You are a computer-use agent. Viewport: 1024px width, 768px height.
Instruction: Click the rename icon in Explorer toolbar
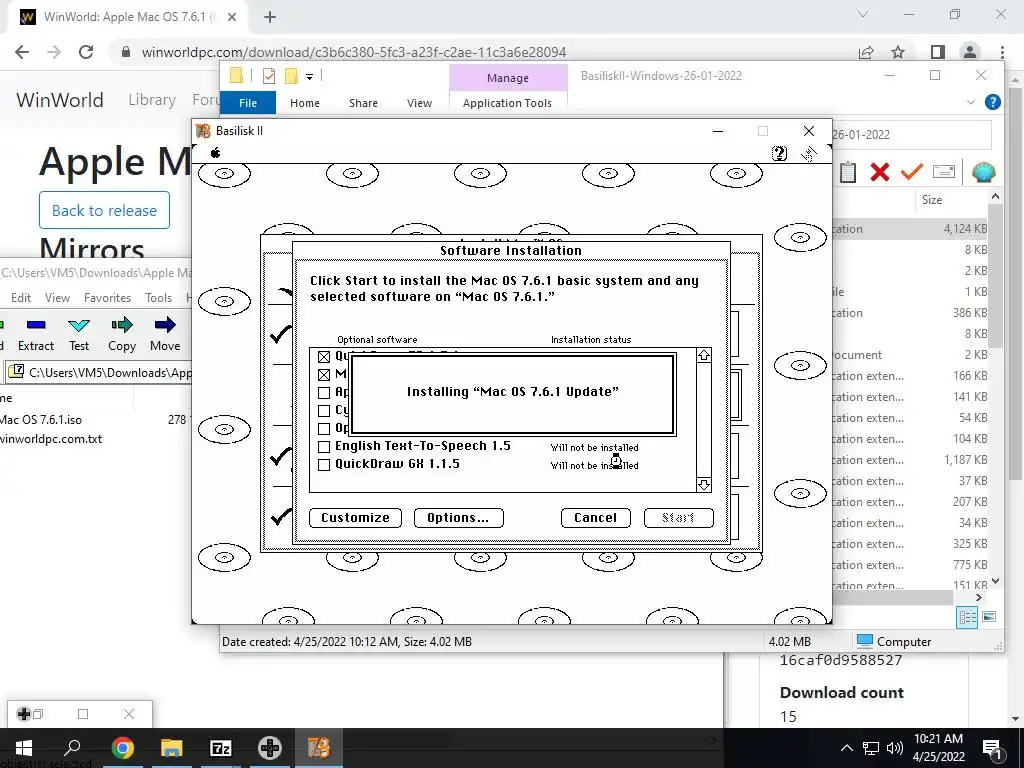944,172
